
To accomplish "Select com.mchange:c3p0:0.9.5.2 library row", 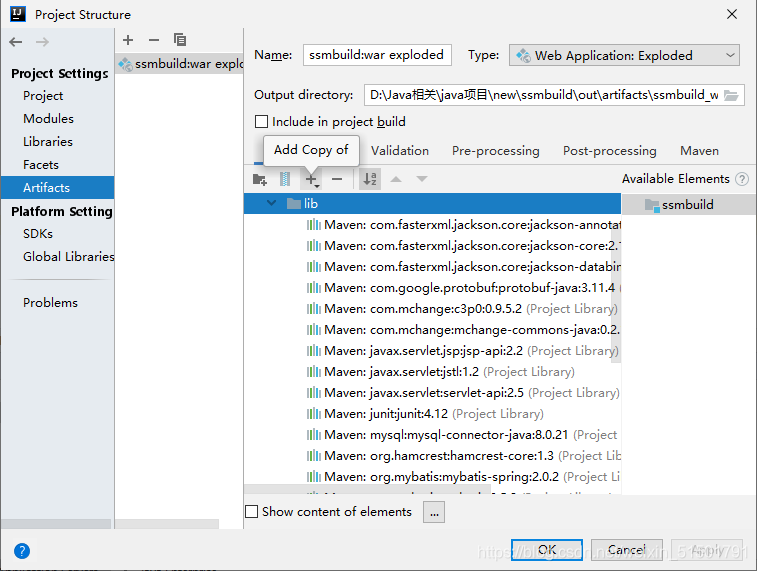I will tap(432, 309).
